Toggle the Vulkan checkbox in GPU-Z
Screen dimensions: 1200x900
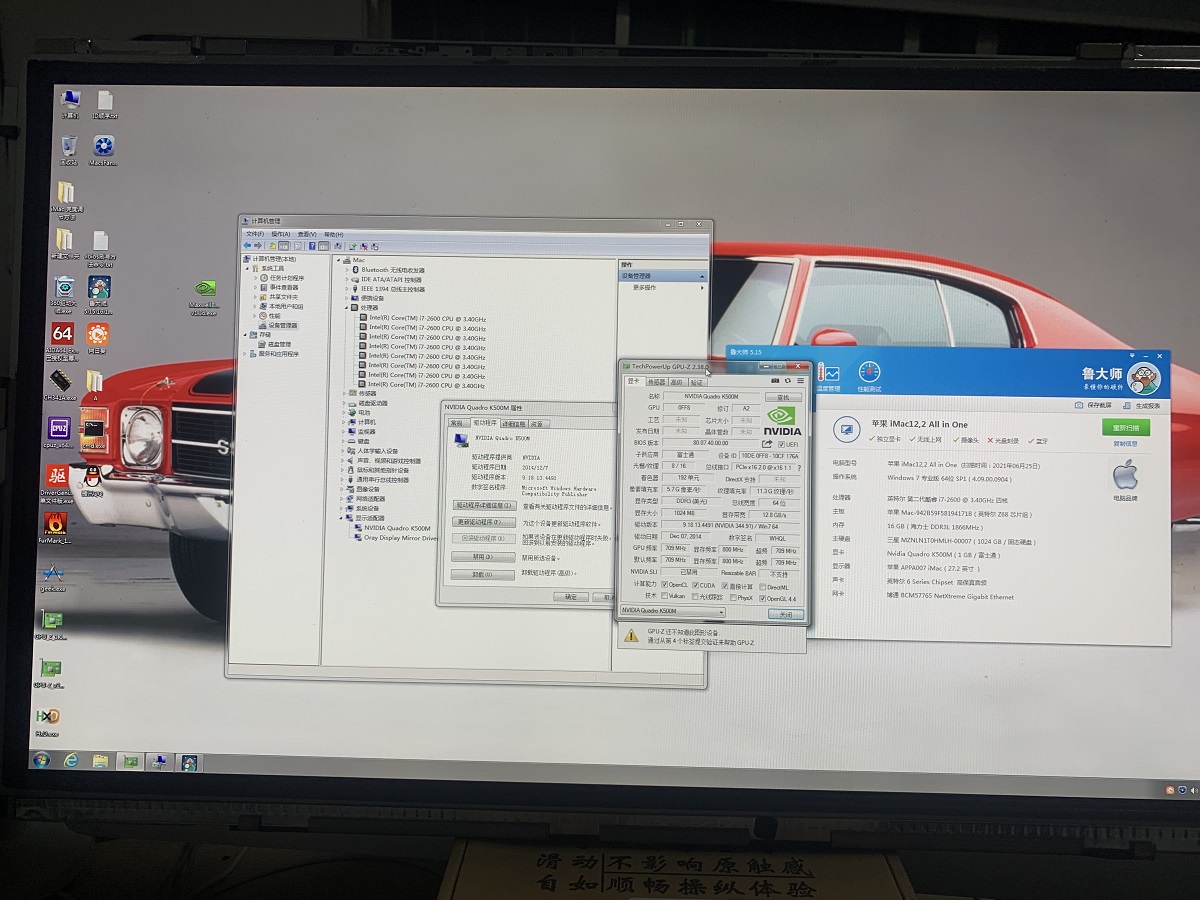point(664,595)
